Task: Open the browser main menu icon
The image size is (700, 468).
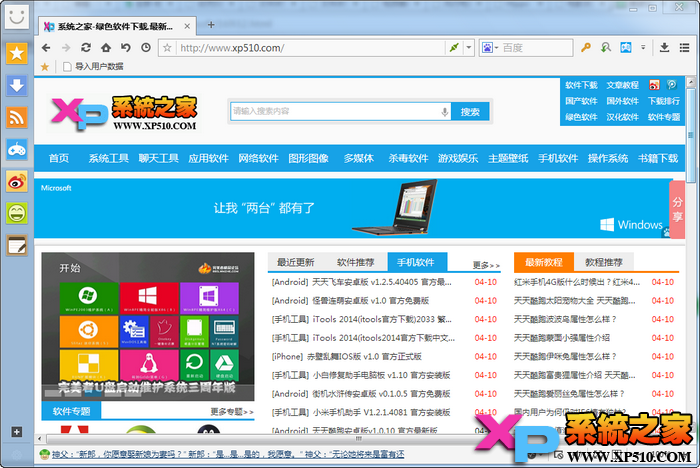Action: 684,47
